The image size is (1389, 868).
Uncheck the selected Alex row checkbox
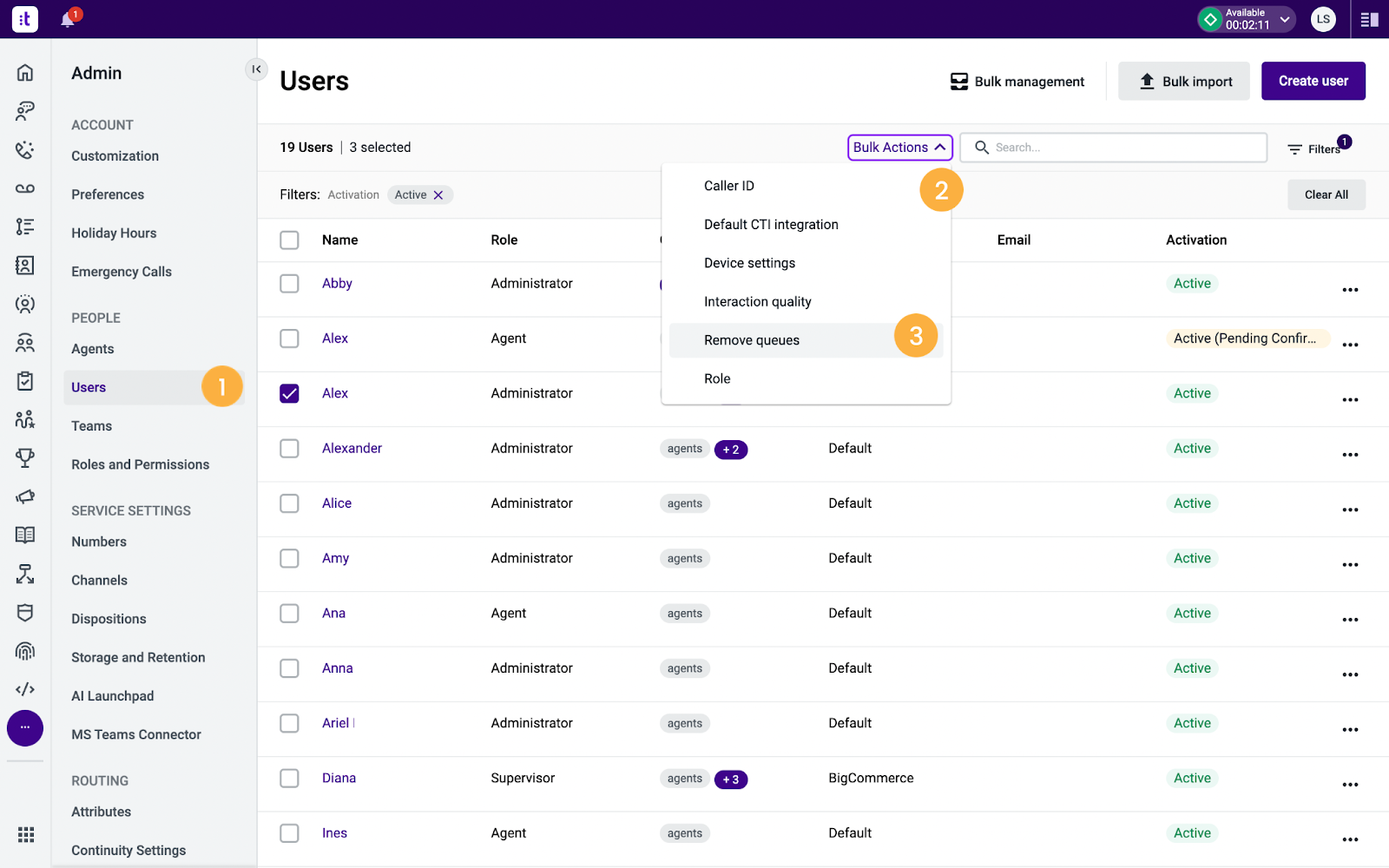(289, 392)
